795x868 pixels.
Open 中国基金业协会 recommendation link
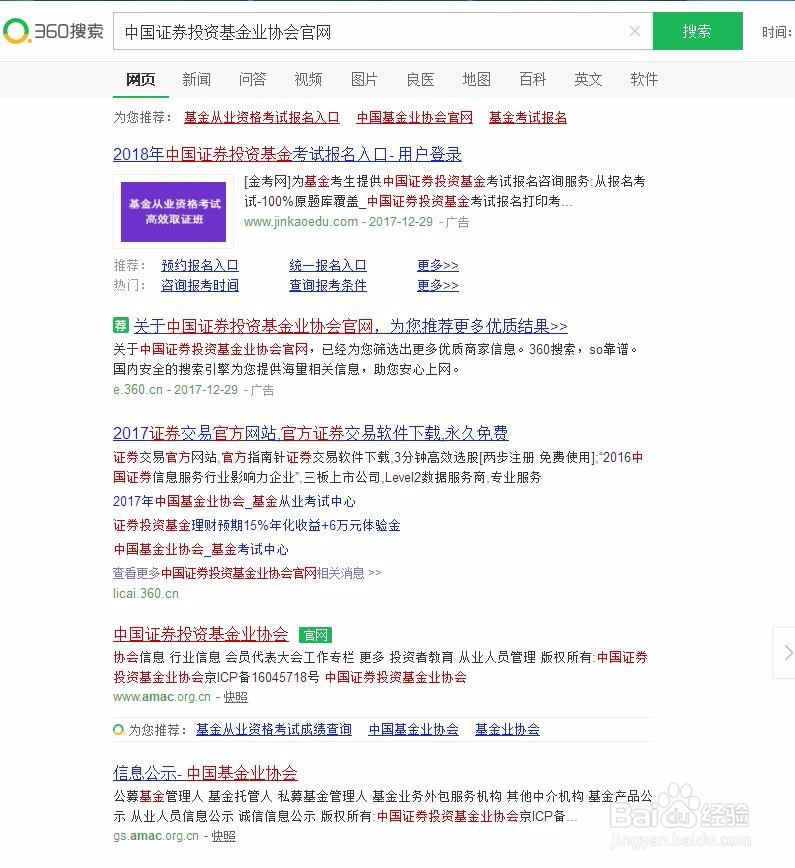coord(414,730)
